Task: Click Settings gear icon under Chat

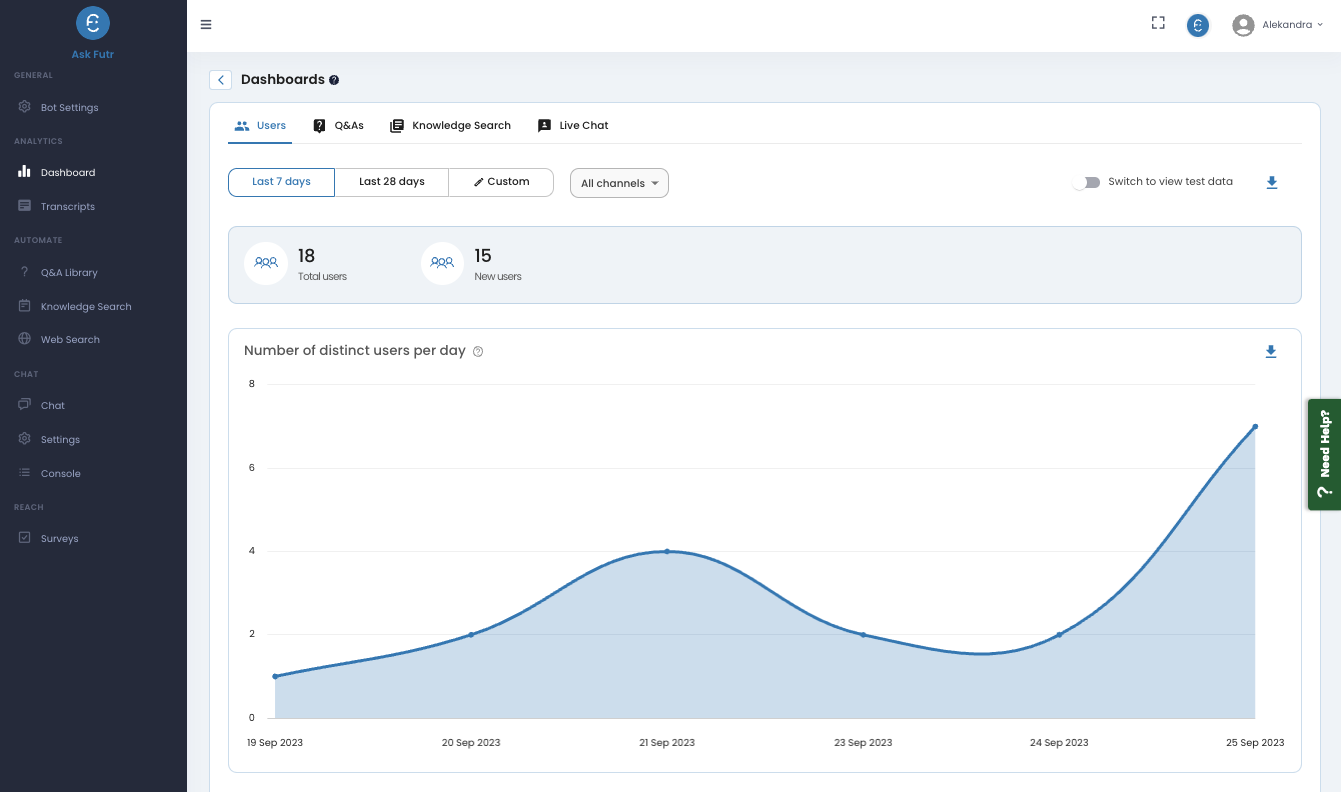Action: click(x=25, y=439)
